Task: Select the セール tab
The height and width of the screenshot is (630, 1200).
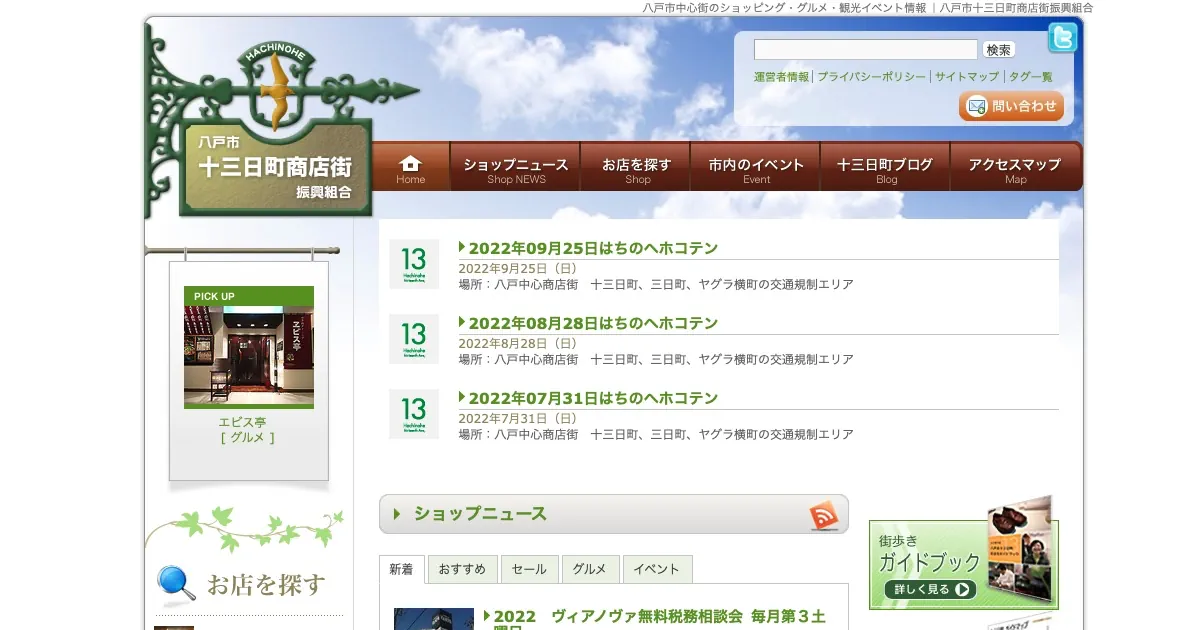Action: pyautogui.click(x=529, y=569)
